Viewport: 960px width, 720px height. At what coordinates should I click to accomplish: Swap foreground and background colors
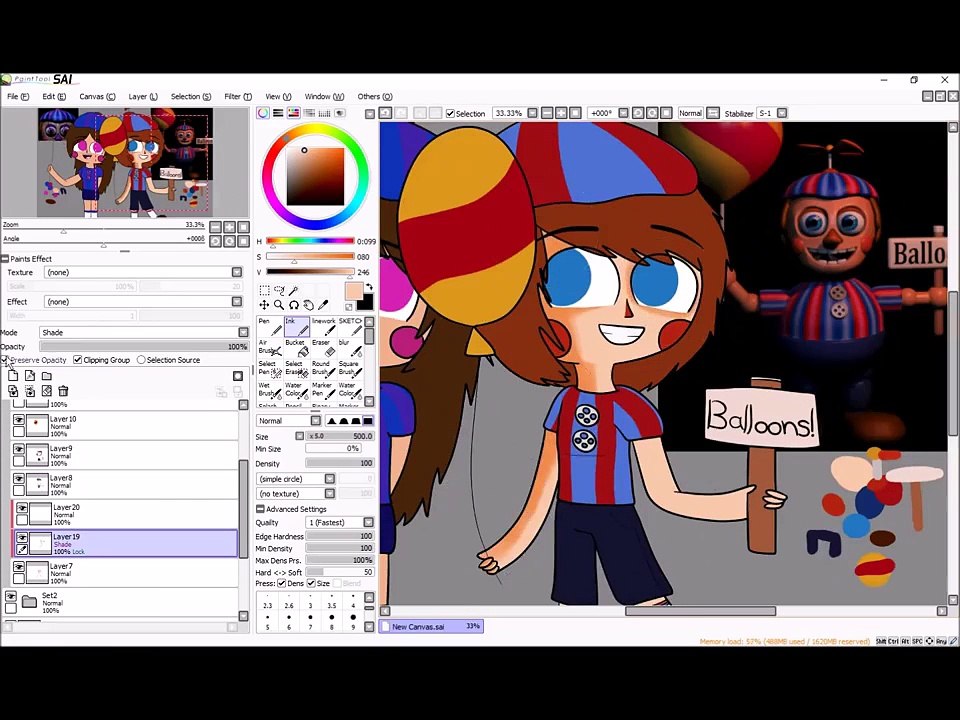click(x=369, y=287)
